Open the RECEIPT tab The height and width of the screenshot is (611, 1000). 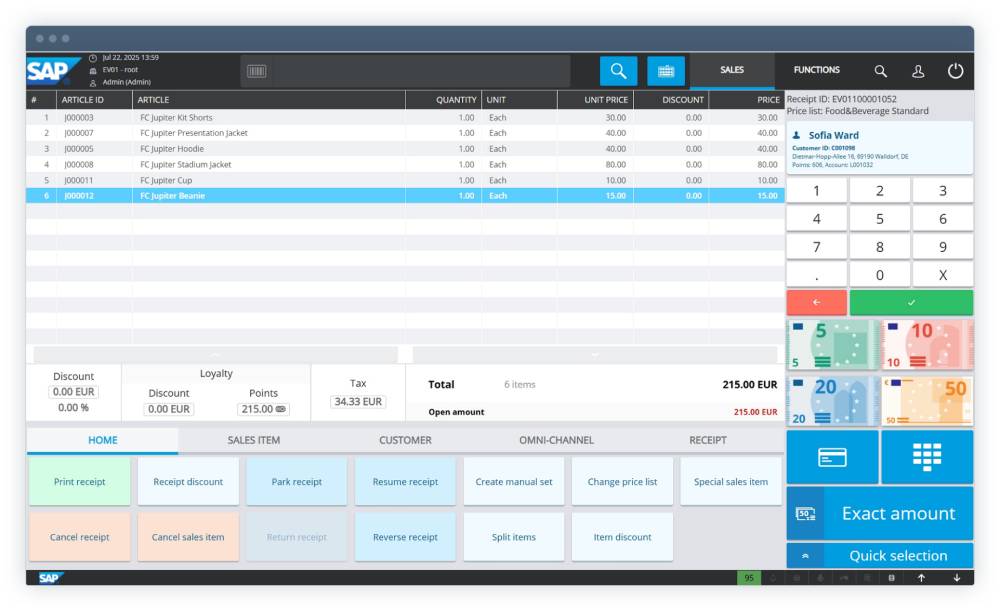708,440
